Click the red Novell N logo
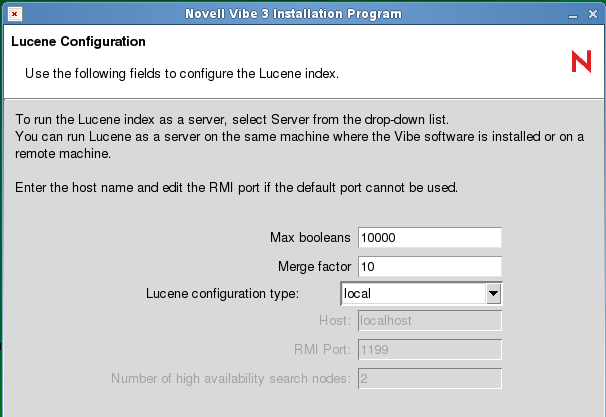This screenshot has width=606, height=417. [x=580, y=62]
